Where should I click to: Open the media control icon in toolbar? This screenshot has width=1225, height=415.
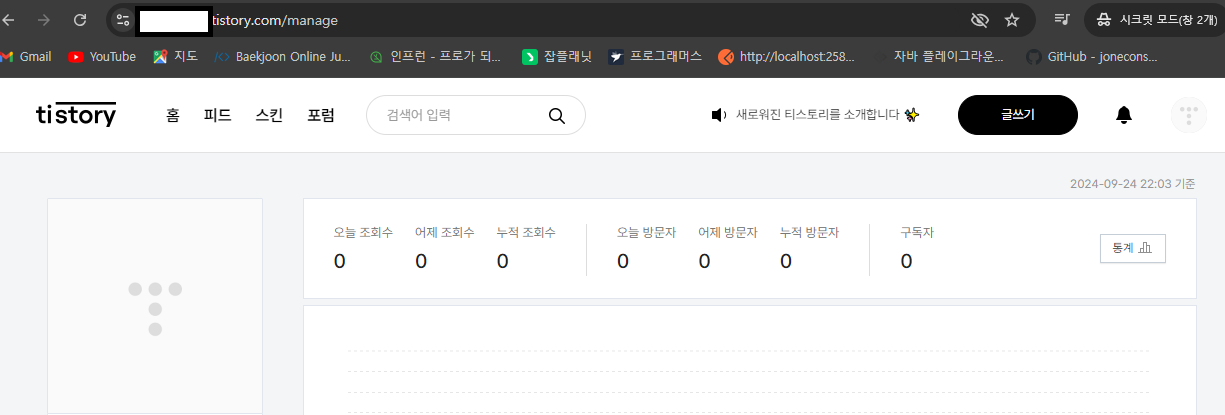[1062, 19]
